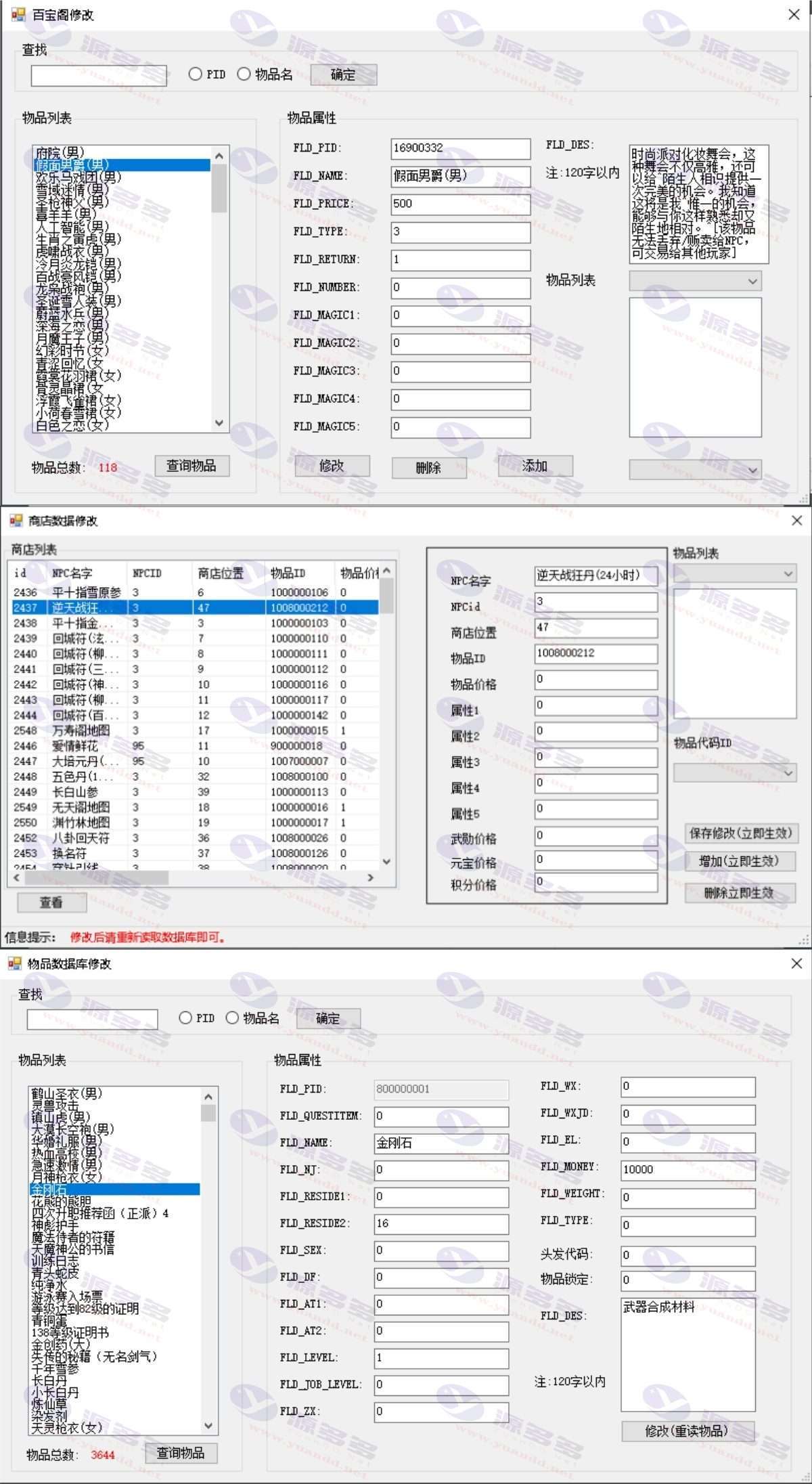812x1484 pixels.
Task: Click 查询物品 button in 百宝阁修改 window
Action: [x=191, y=466]
